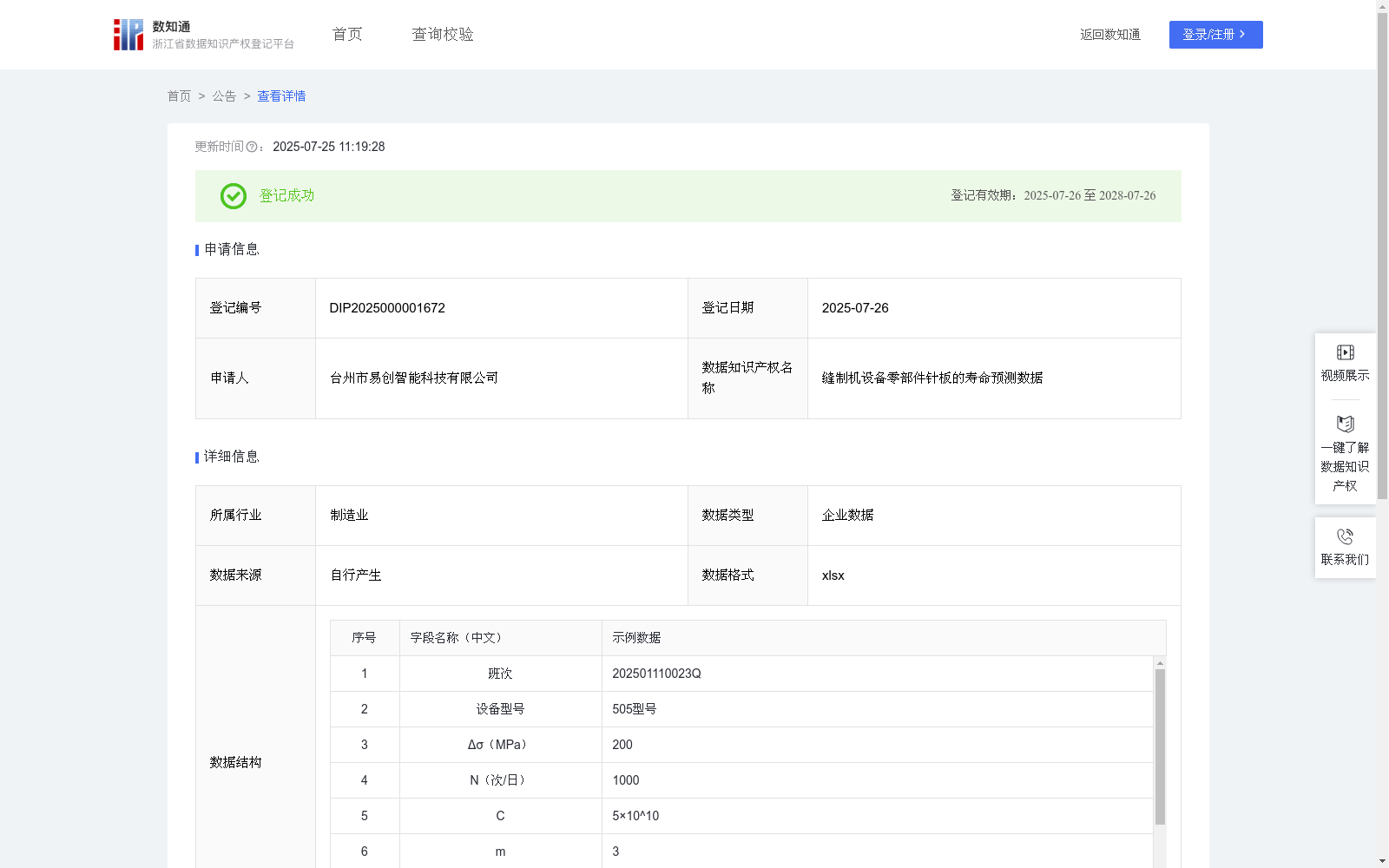Select sample value 505型号
This screenshot has height=868, width=1389.
tap(634, 709)
